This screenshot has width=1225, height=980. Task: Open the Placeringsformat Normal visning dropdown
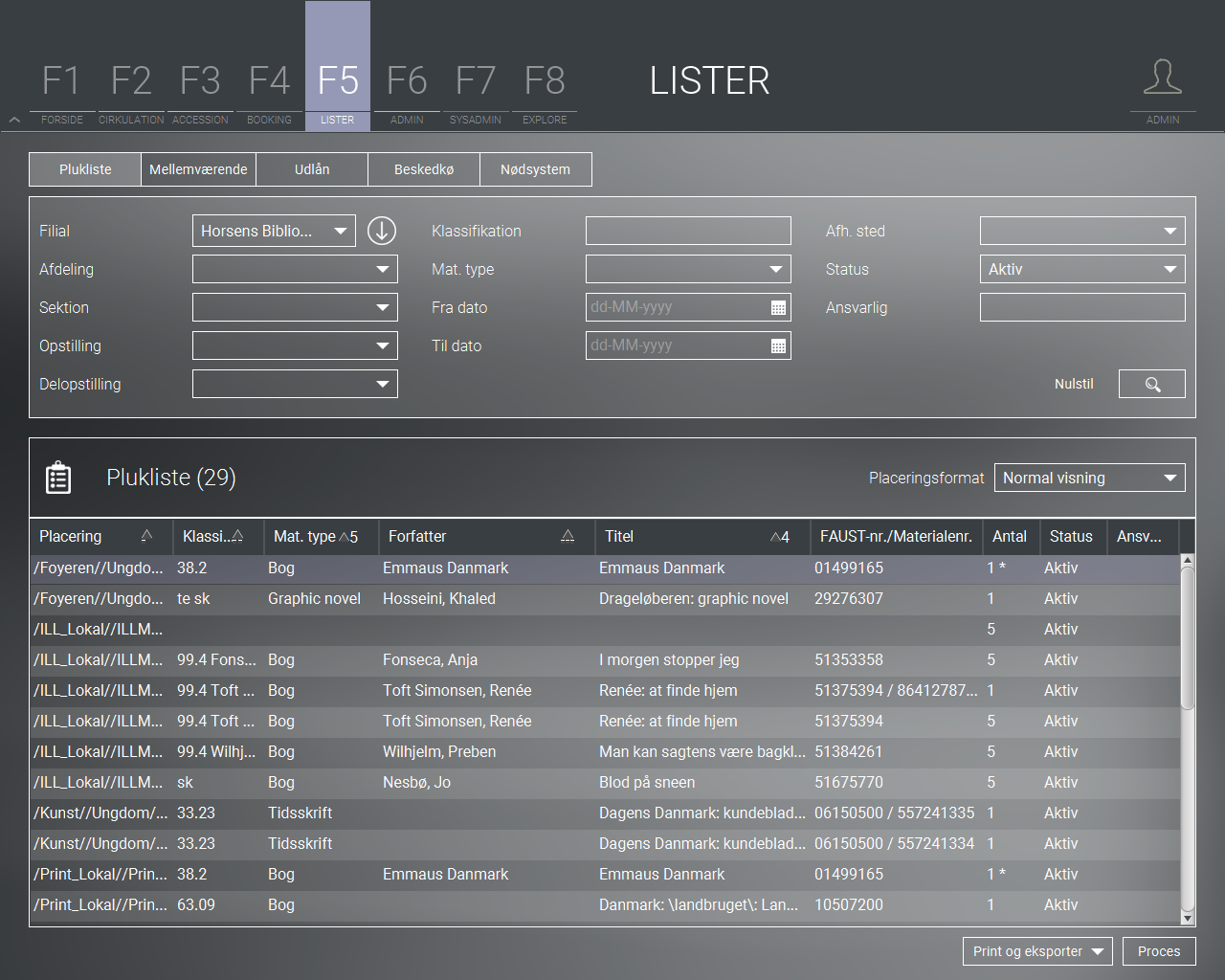[x=1090, y=478]
